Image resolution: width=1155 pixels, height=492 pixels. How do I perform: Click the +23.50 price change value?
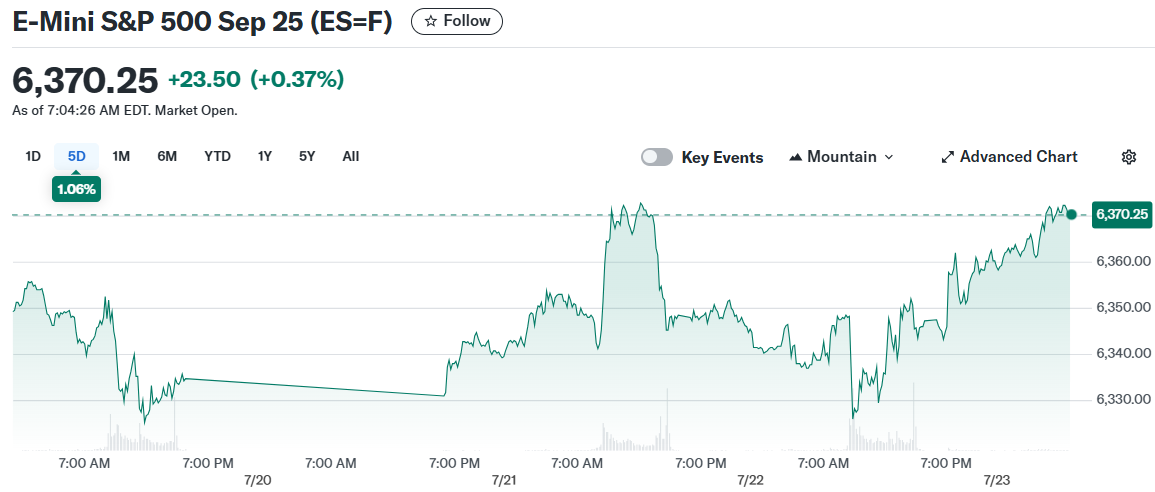204,80
